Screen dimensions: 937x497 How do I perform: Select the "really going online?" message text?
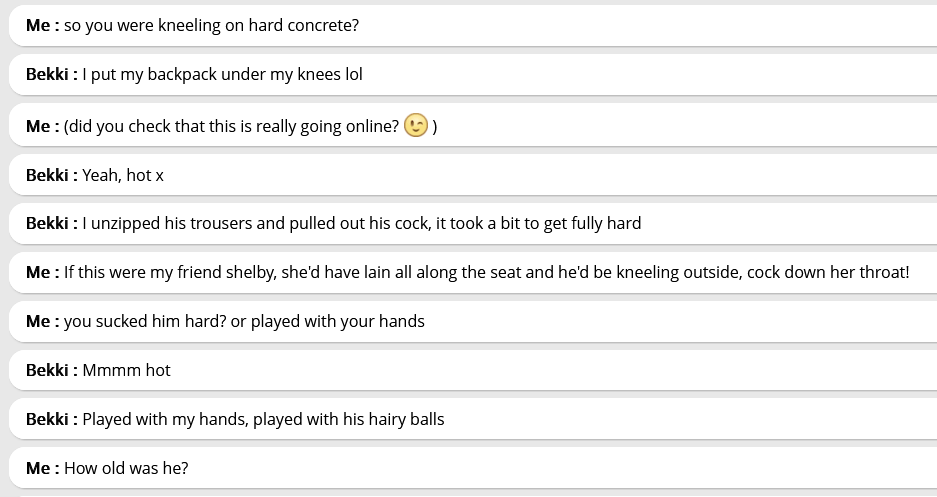231,126
